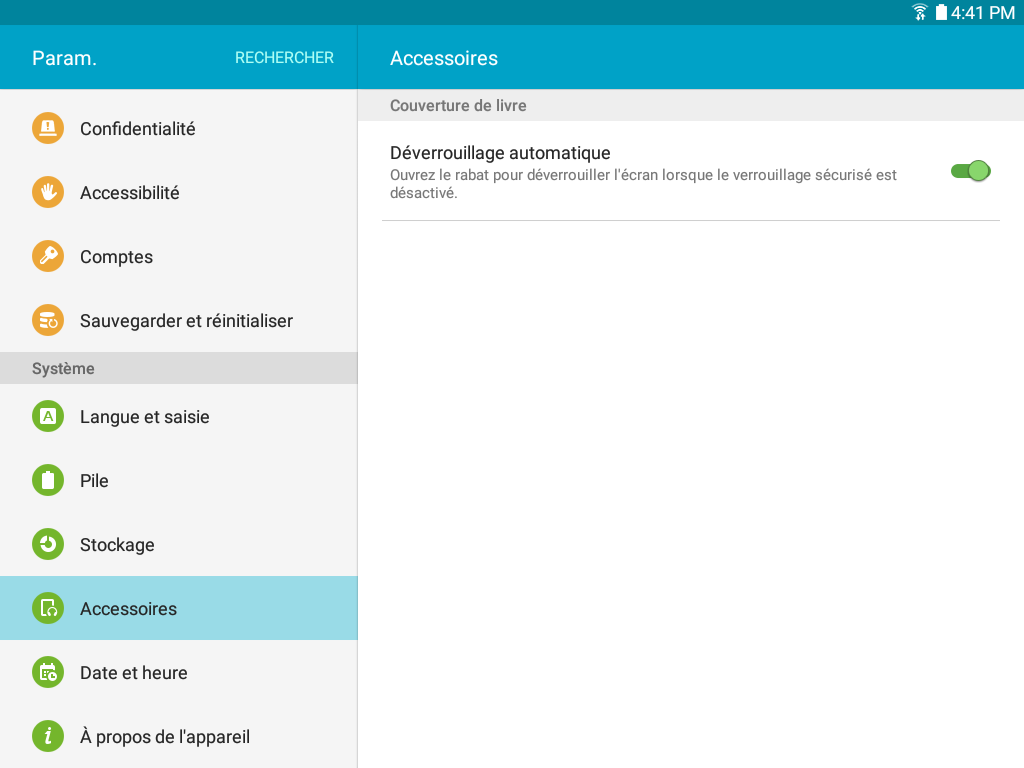Tap the Comptes key icon

[x=48, y=256]
